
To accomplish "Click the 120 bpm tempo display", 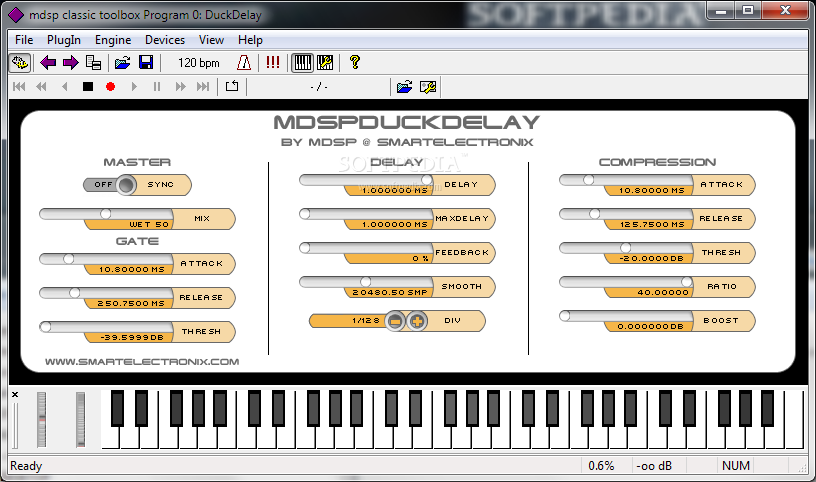I will point(199,63).
